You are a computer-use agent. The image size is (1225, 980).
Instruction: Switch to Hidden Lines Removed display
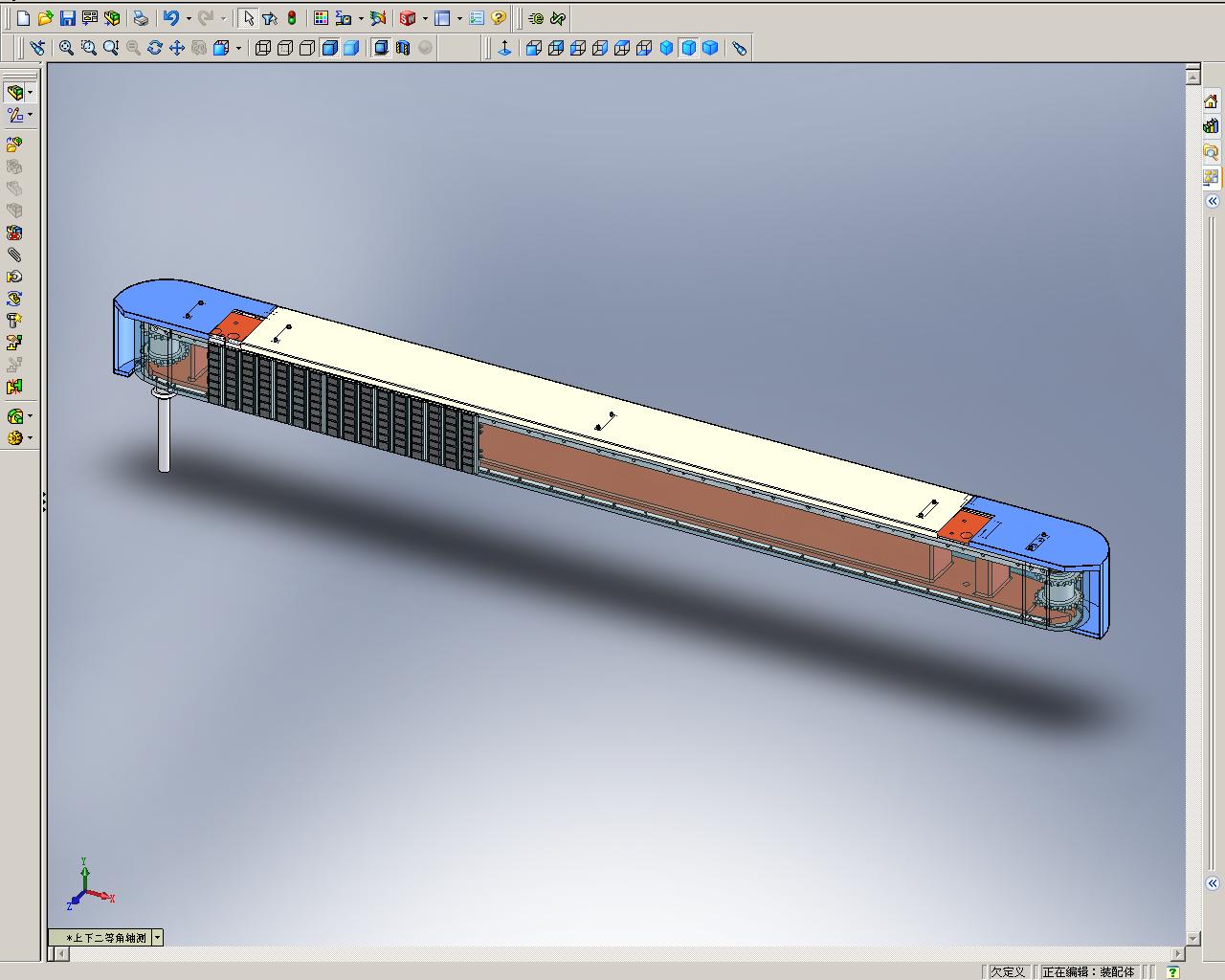(x=307, y=48)
